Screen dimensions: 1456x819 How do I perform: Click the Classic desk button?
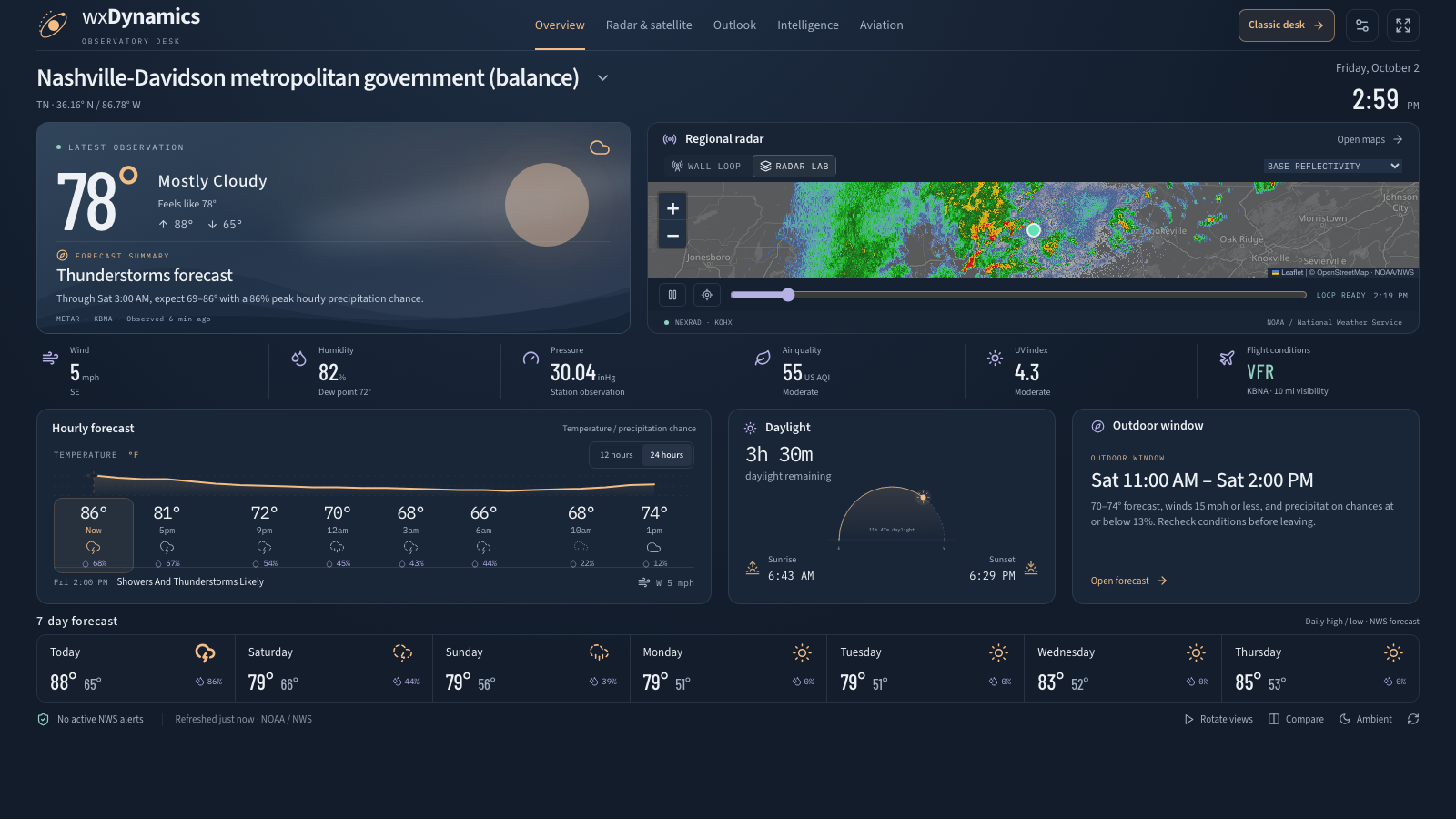pos(1286,25)
